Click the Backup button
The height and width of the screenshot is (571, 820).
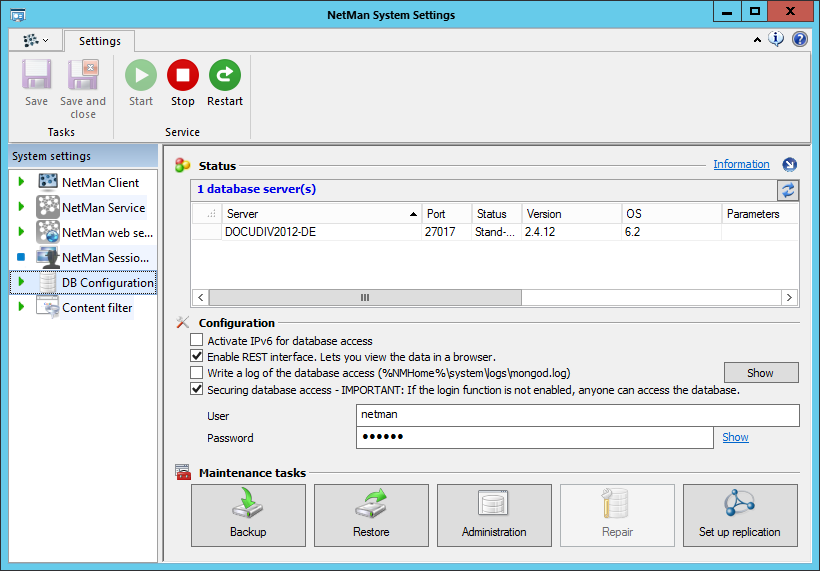248,516
